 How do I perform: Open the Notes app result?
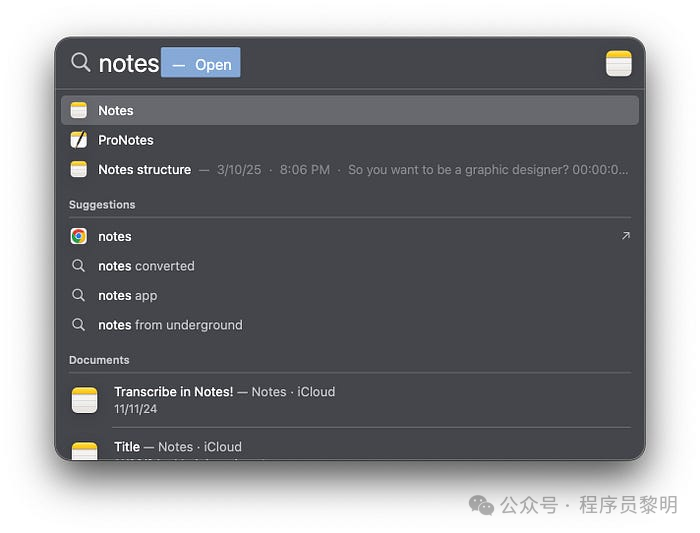(x=350, y=110)
